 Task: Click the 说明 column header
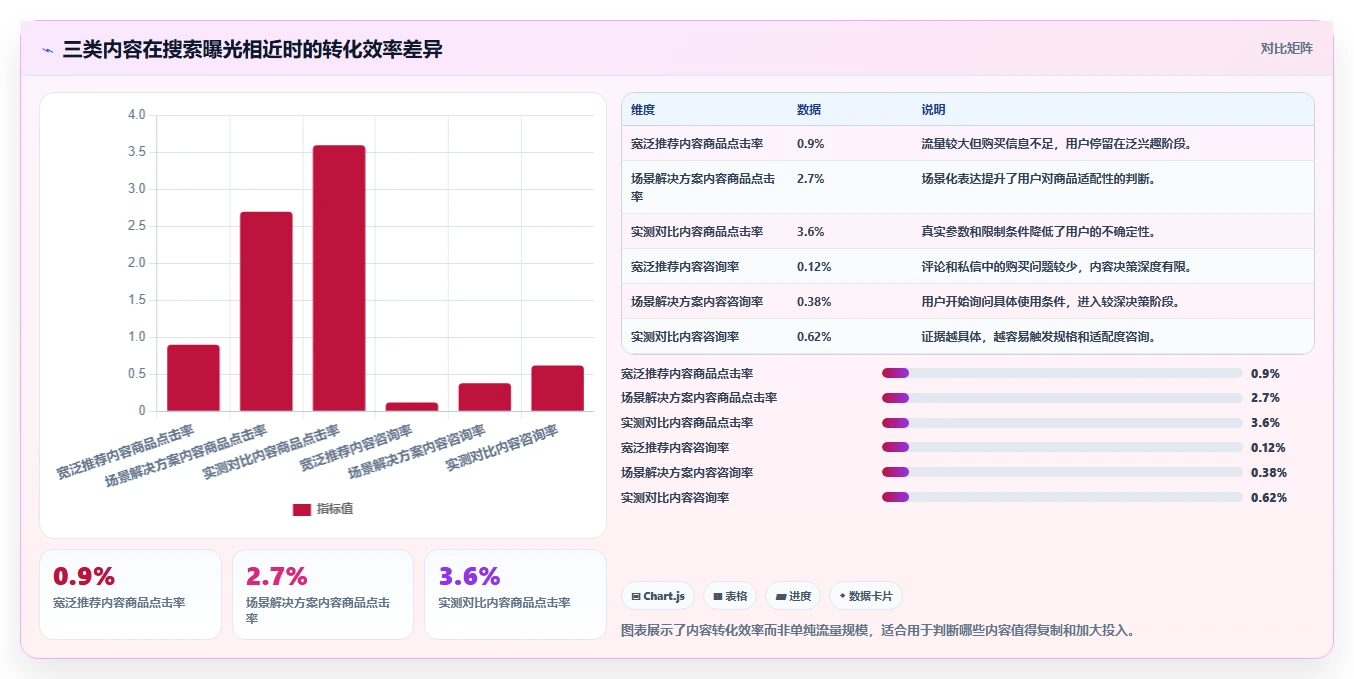pyautogui.click(x=933, y=110)
